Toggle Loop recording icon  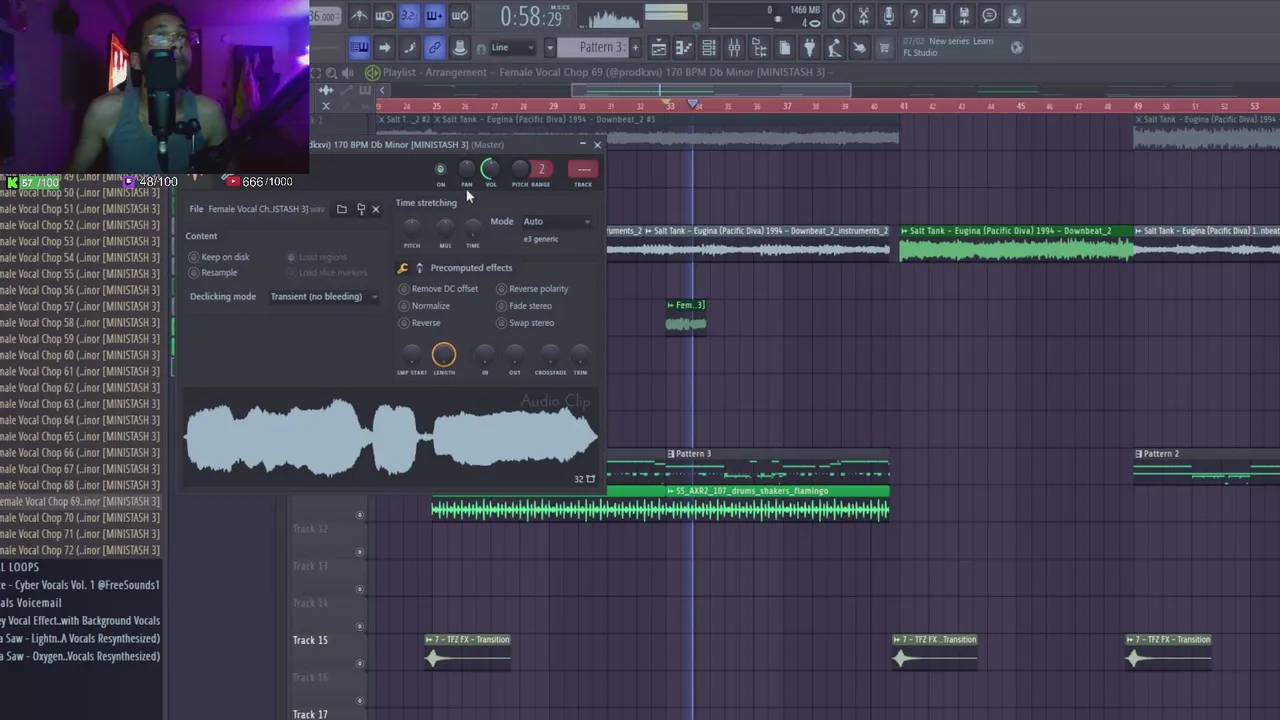tap(459, 16)
